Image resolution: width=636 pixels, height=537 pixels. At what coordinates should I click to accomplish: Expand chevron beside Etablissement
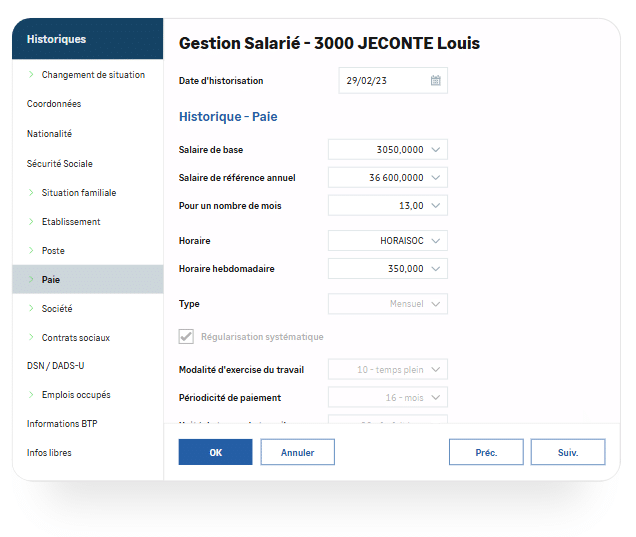click(x=31, y=221)
